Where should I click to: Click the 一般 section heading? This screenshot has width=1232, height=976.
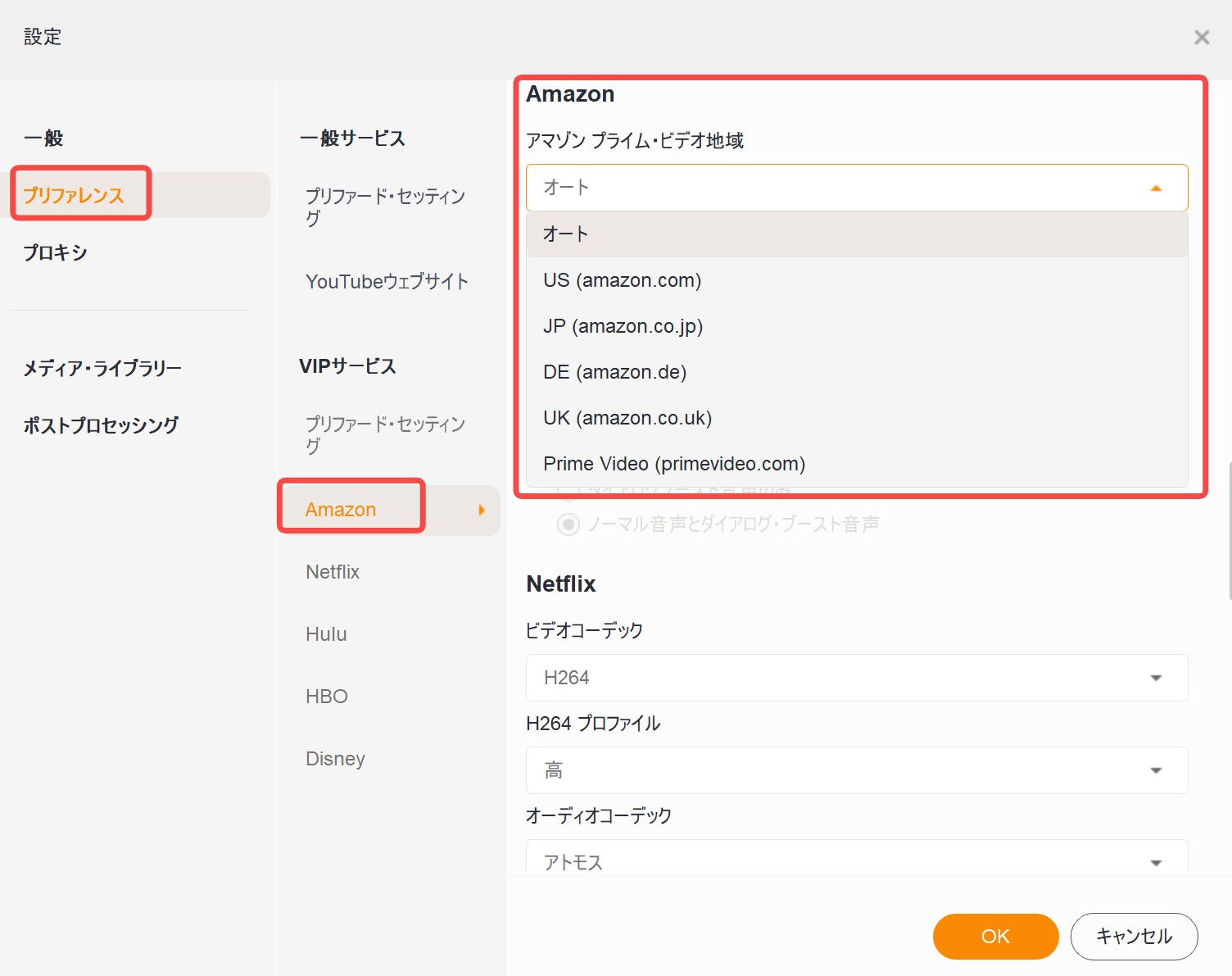pos(43,138)
